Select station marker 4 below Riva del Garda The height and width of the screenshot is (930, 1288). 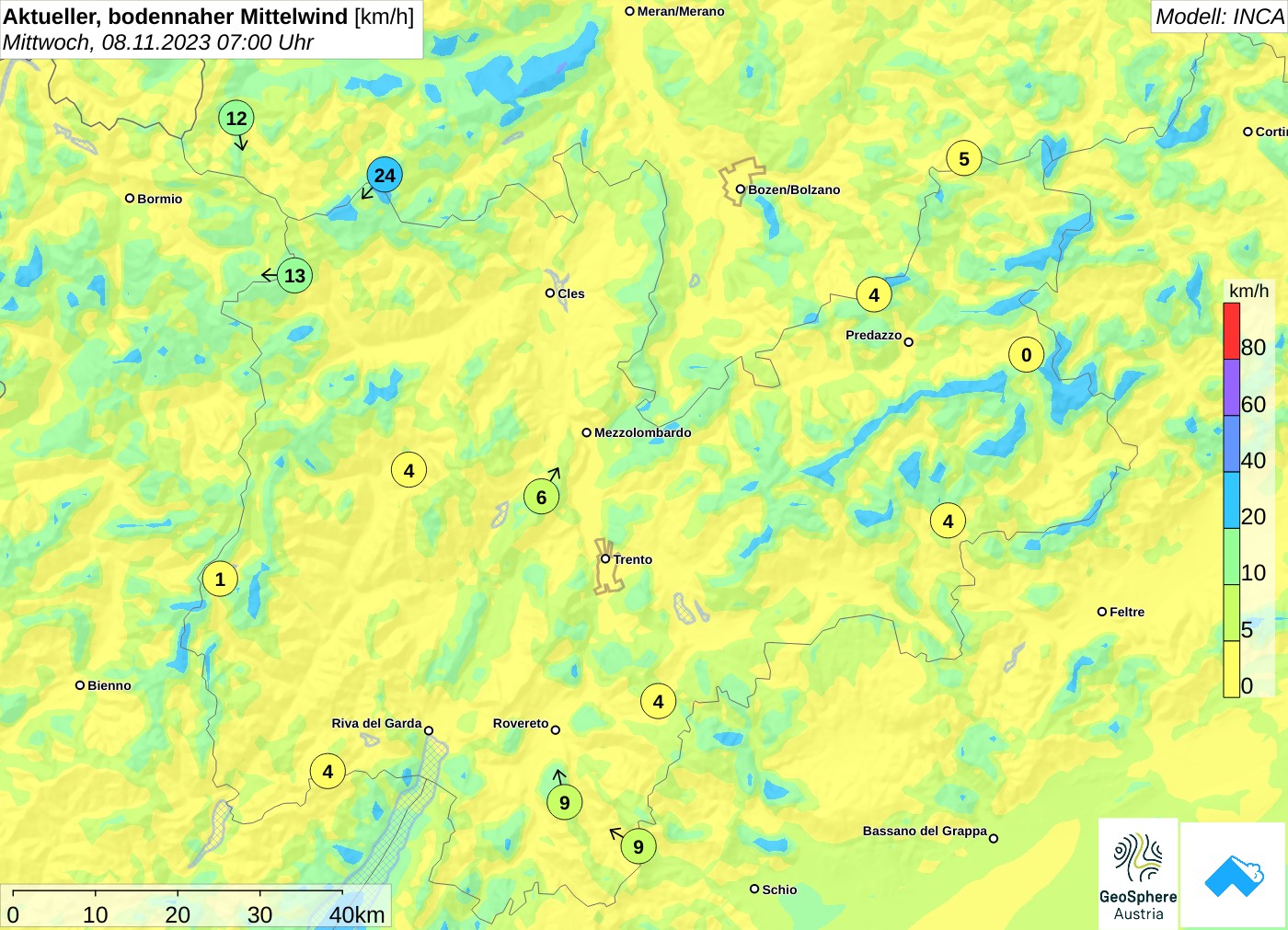(x=328, y=771)
